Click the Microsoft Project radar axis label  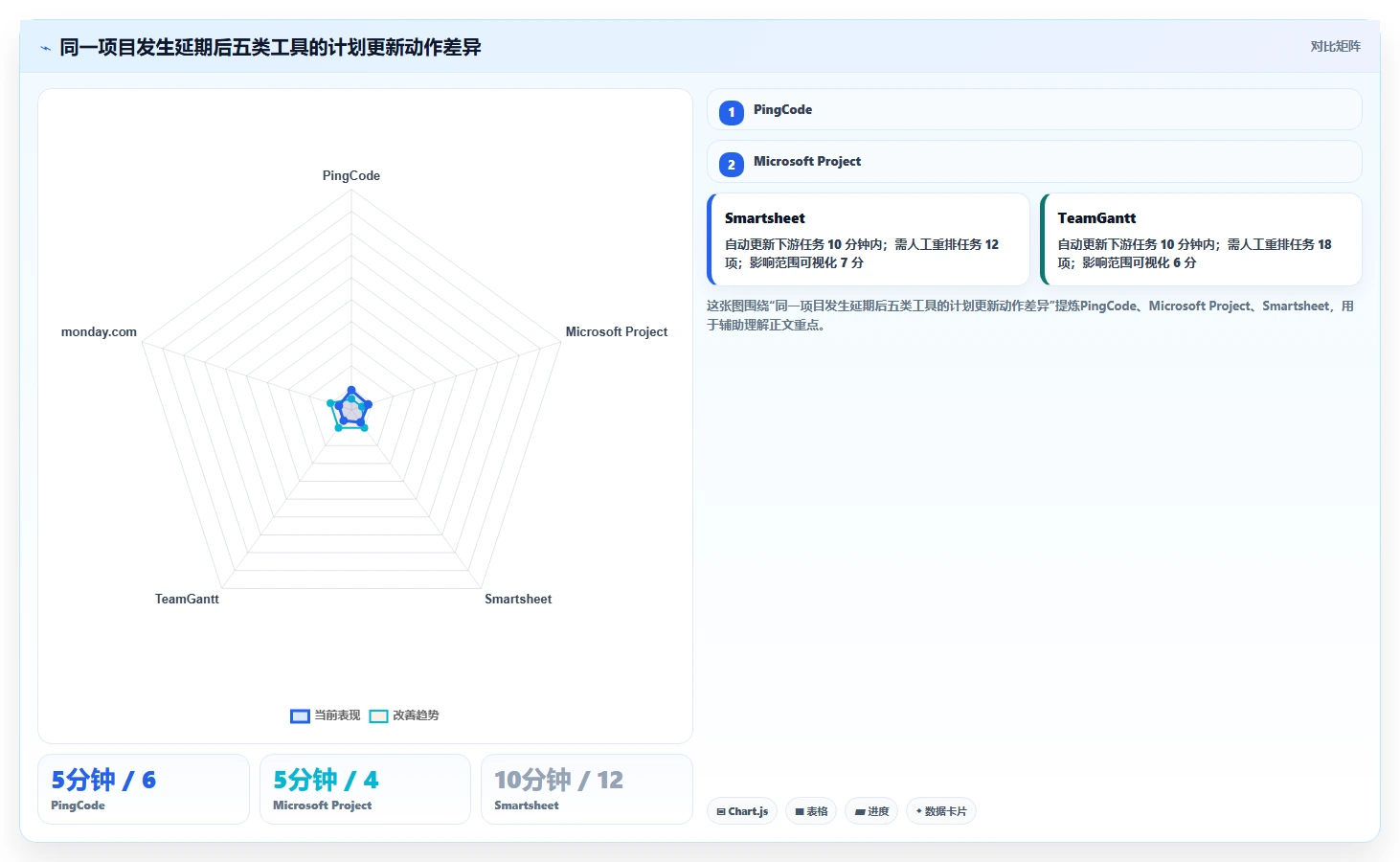[x=617, y=331]
